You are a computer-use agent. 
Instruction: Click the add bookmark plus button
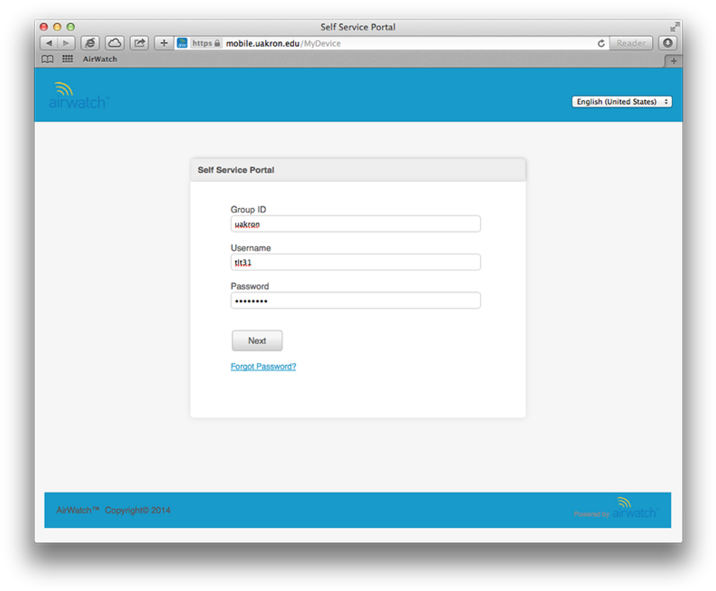pos(164,43)
